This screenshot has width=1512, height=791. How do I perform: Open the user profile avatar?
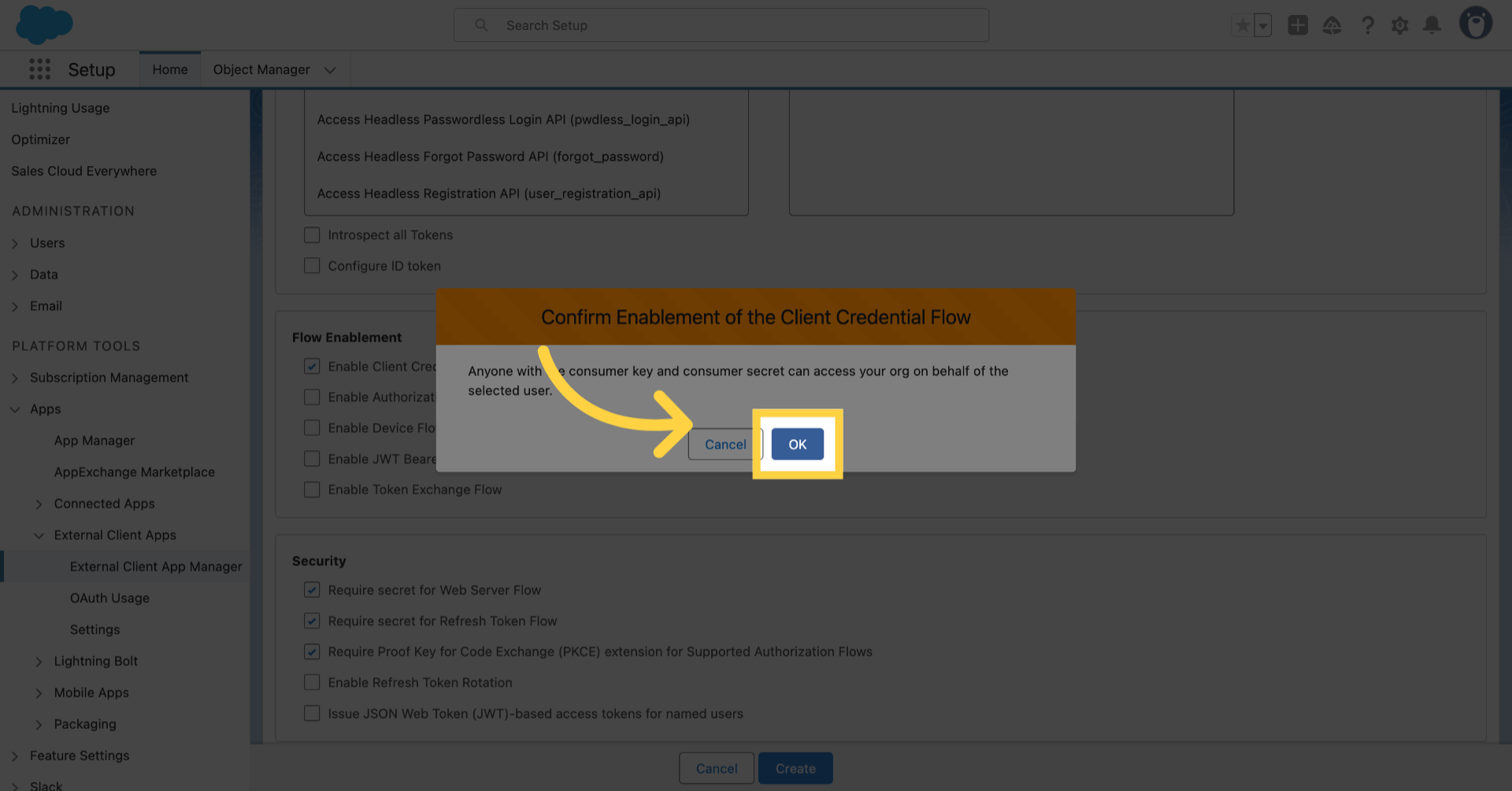(x=1476, y=24)
